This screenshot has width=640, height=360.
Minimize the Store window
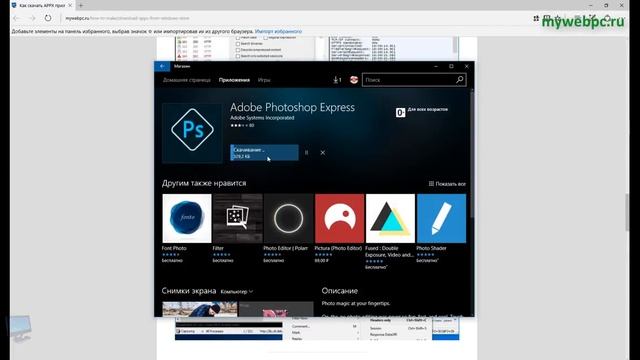(436, 66)
